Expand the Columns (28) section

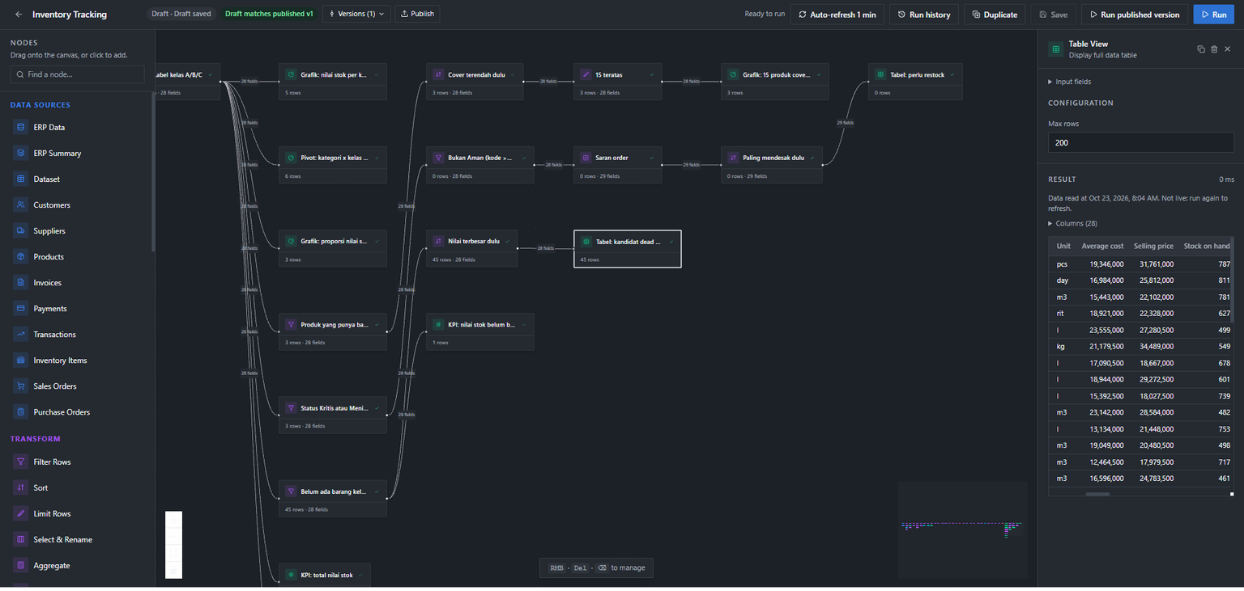click(x=1073, y=224)
